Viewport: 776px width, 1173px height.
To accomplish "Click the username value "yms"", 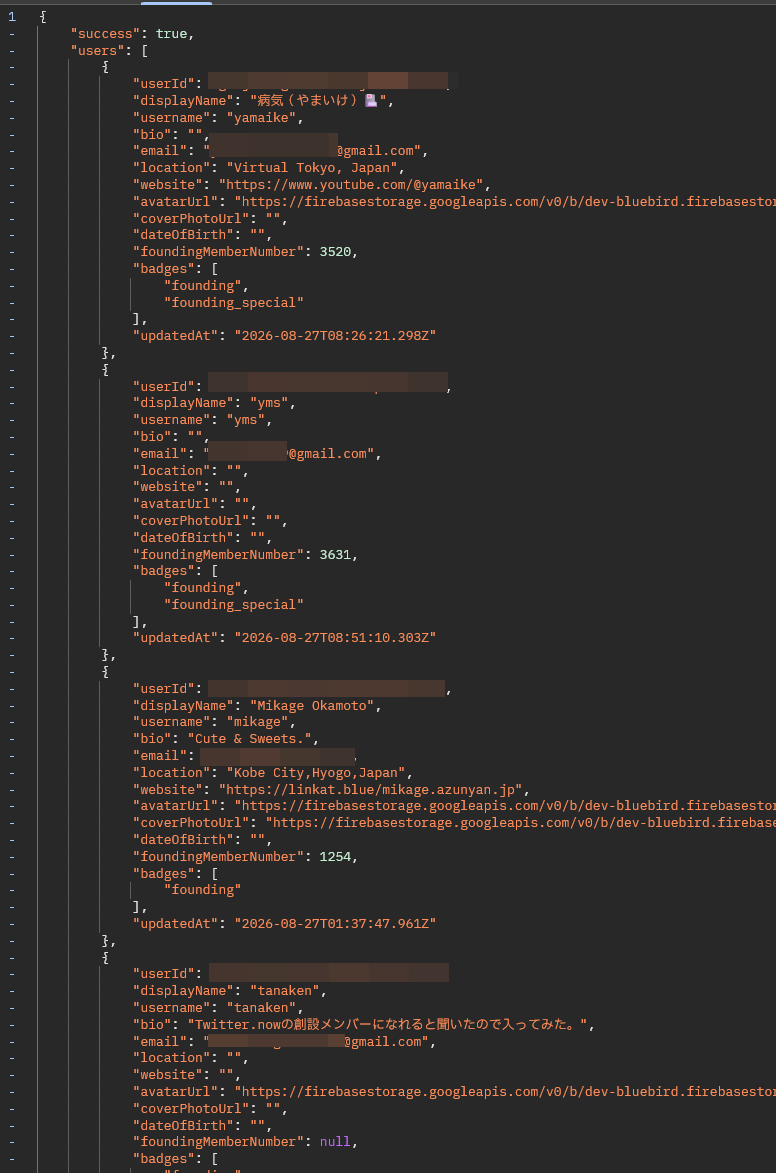I will tap(245, 420).
